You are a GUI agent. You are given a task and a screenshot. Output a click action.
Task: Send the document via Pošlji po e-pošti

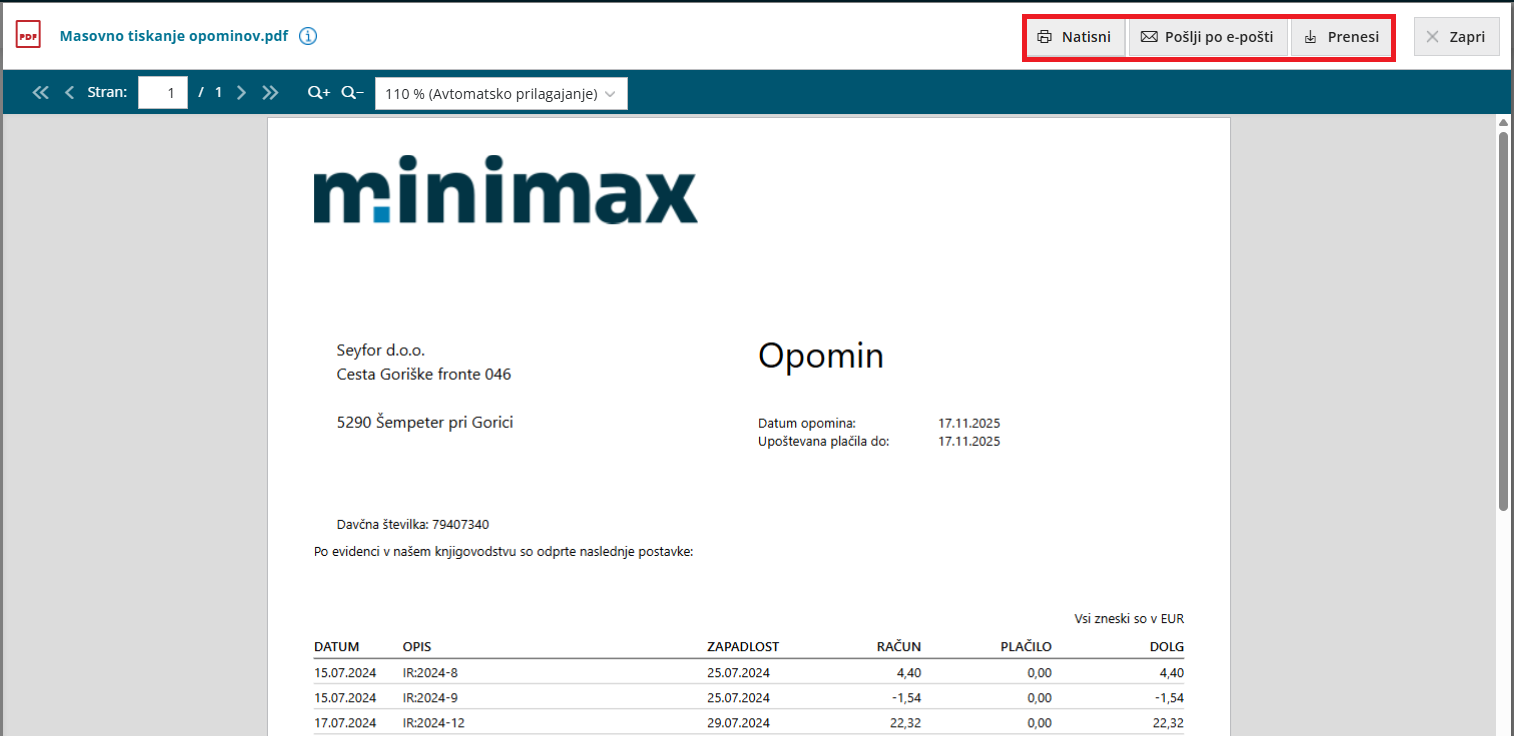(1207, 37)
